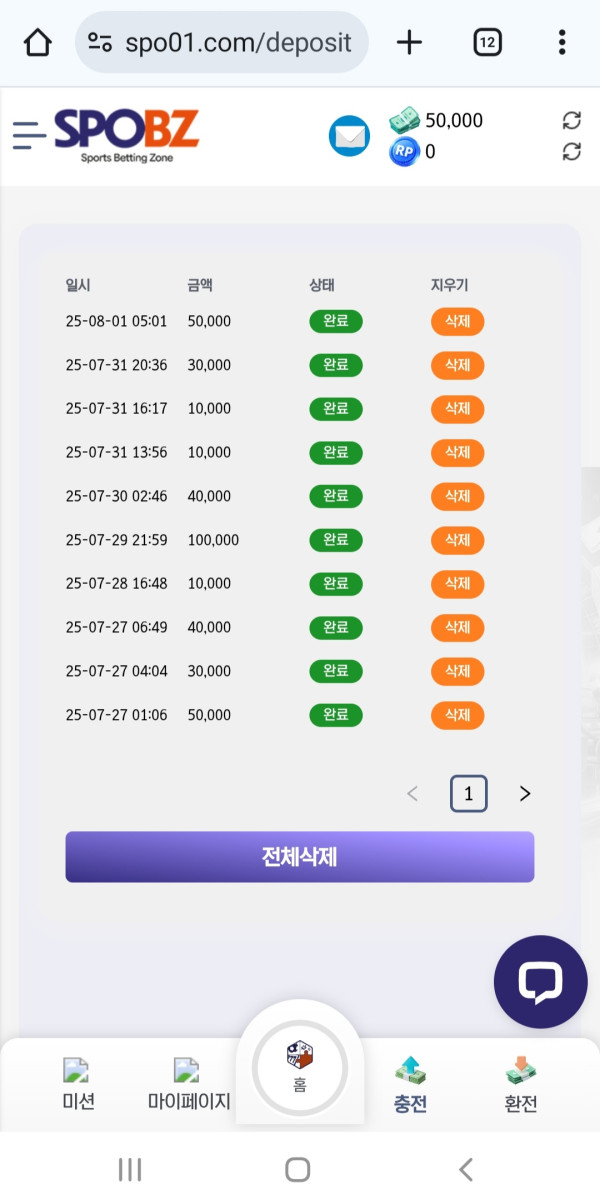Tap the browser home icon
The height and width of the screenshot is (1204, 600).
37,42
